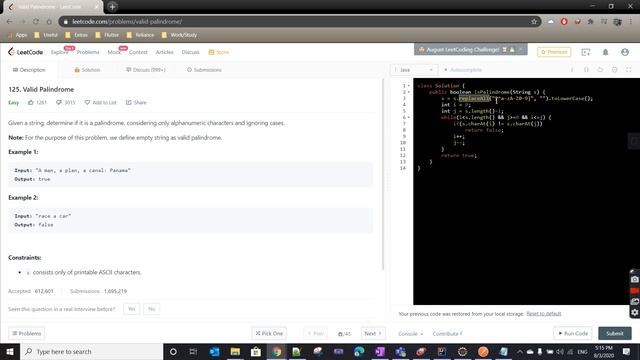Click the recorder settings gear overlay icon
The image size is (640, 360).
(634, 312)
